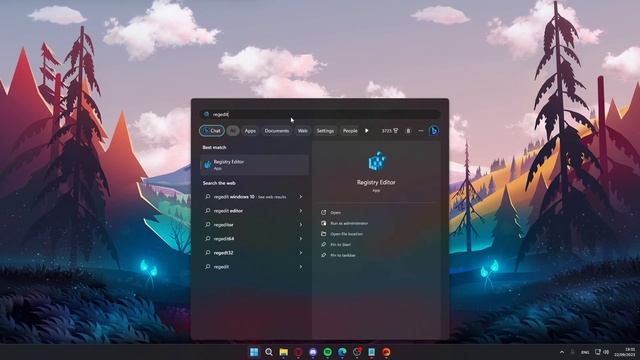Click the 'regeditor' web suggestion text
640x360 pixels.
tap(224, 224)
